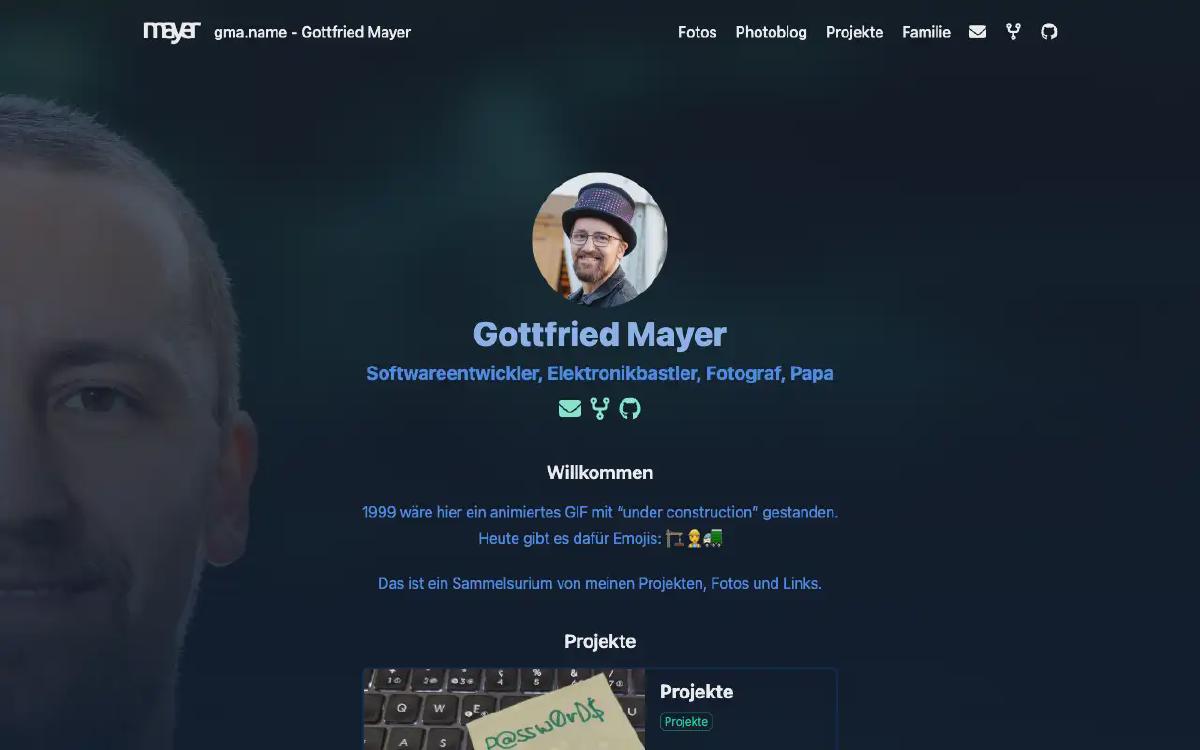1200x750 pixels.
Task: Click the under-construction emojis in the welcome text
Action: coord(694,539)
